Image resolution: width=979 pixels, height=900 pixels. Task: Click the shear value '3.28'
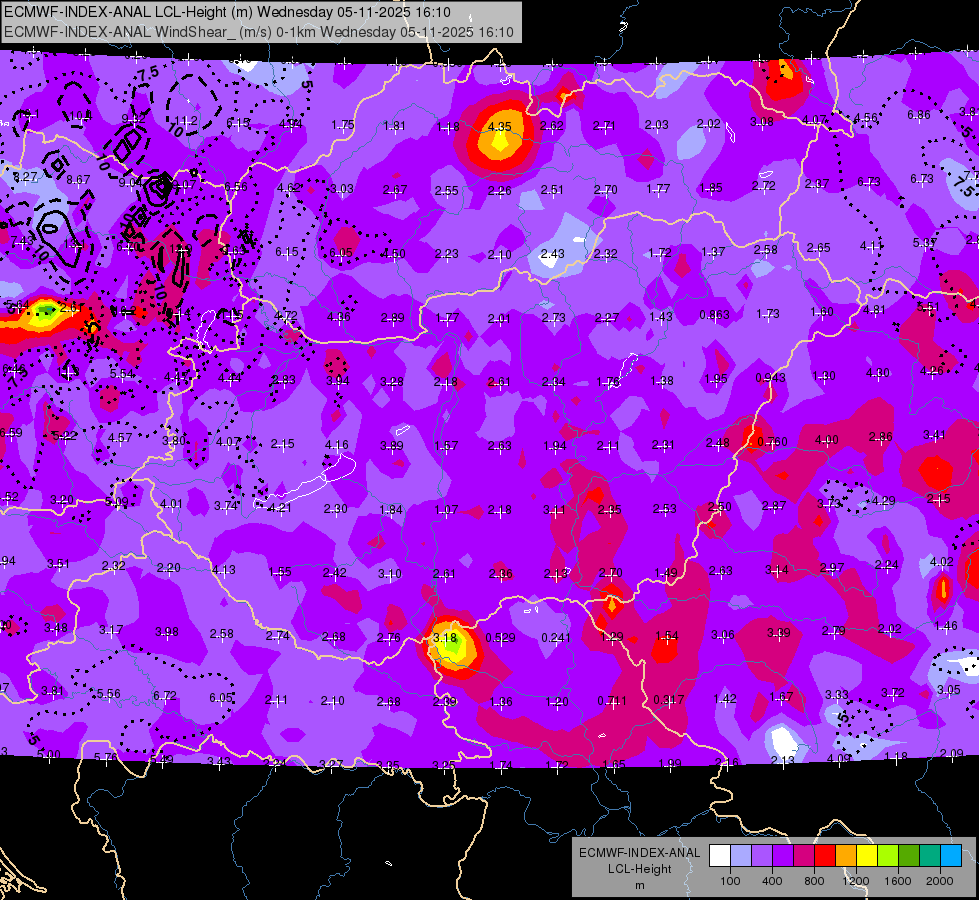(391, 382)
